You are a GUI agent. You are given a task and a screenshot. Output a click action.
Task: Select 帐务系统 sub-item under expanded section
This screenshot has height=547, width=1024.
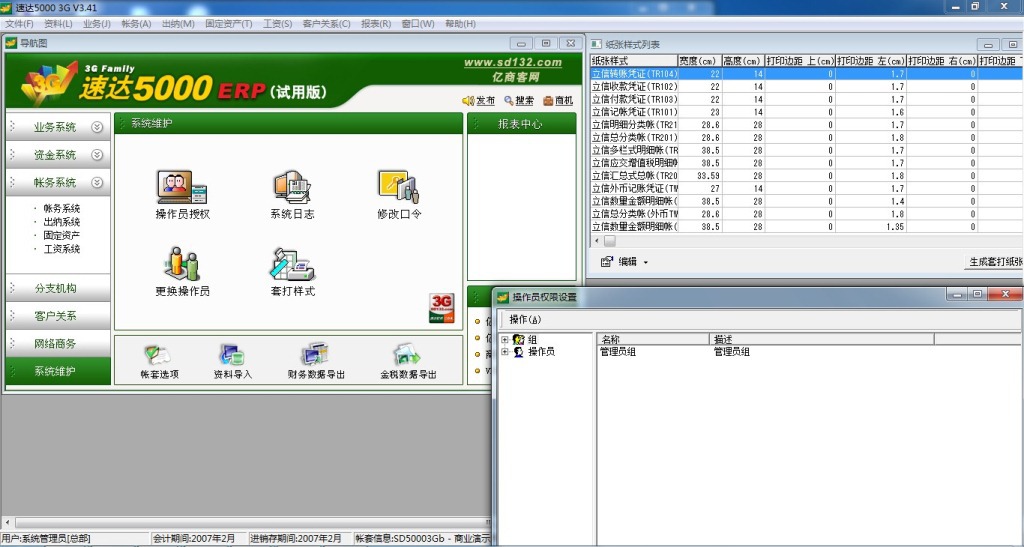[x=62, y=209]
